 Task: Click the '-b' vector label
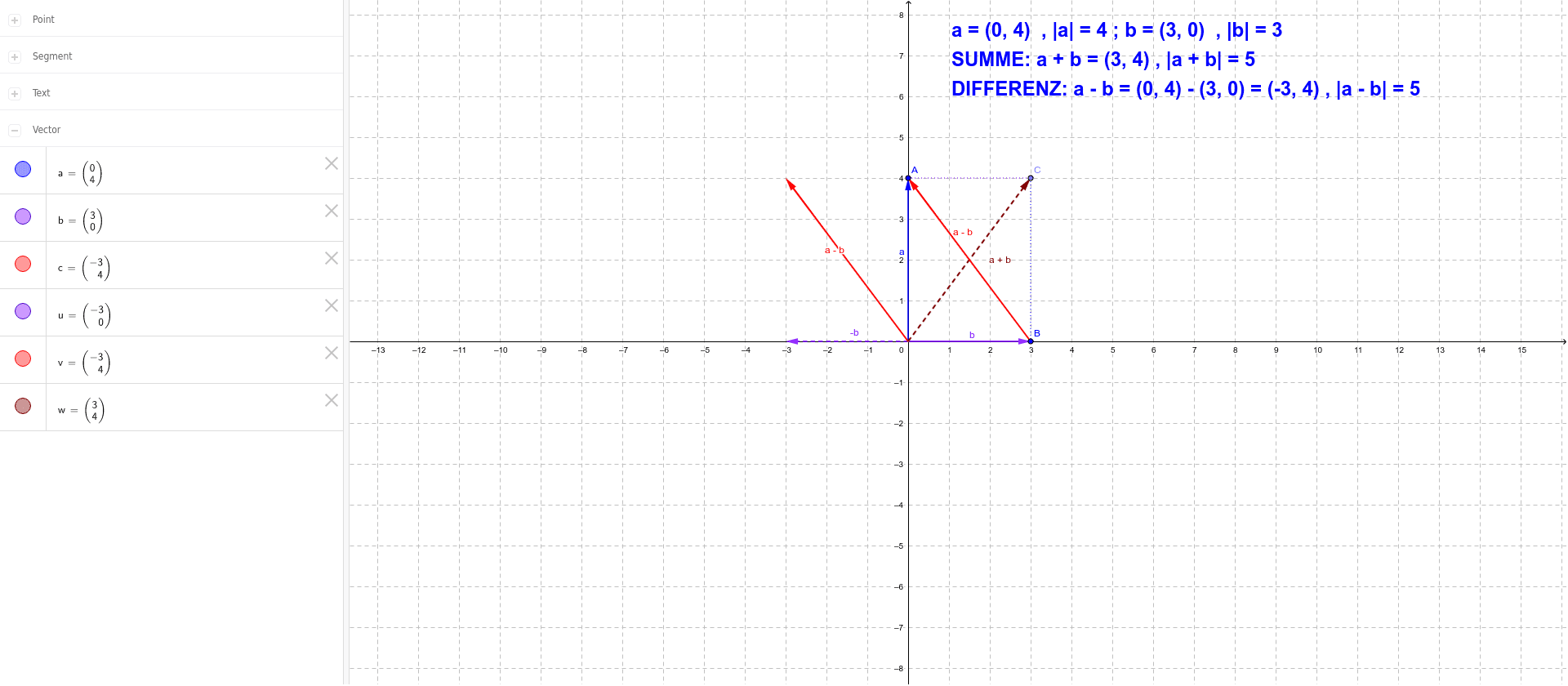tap(854, 332)
